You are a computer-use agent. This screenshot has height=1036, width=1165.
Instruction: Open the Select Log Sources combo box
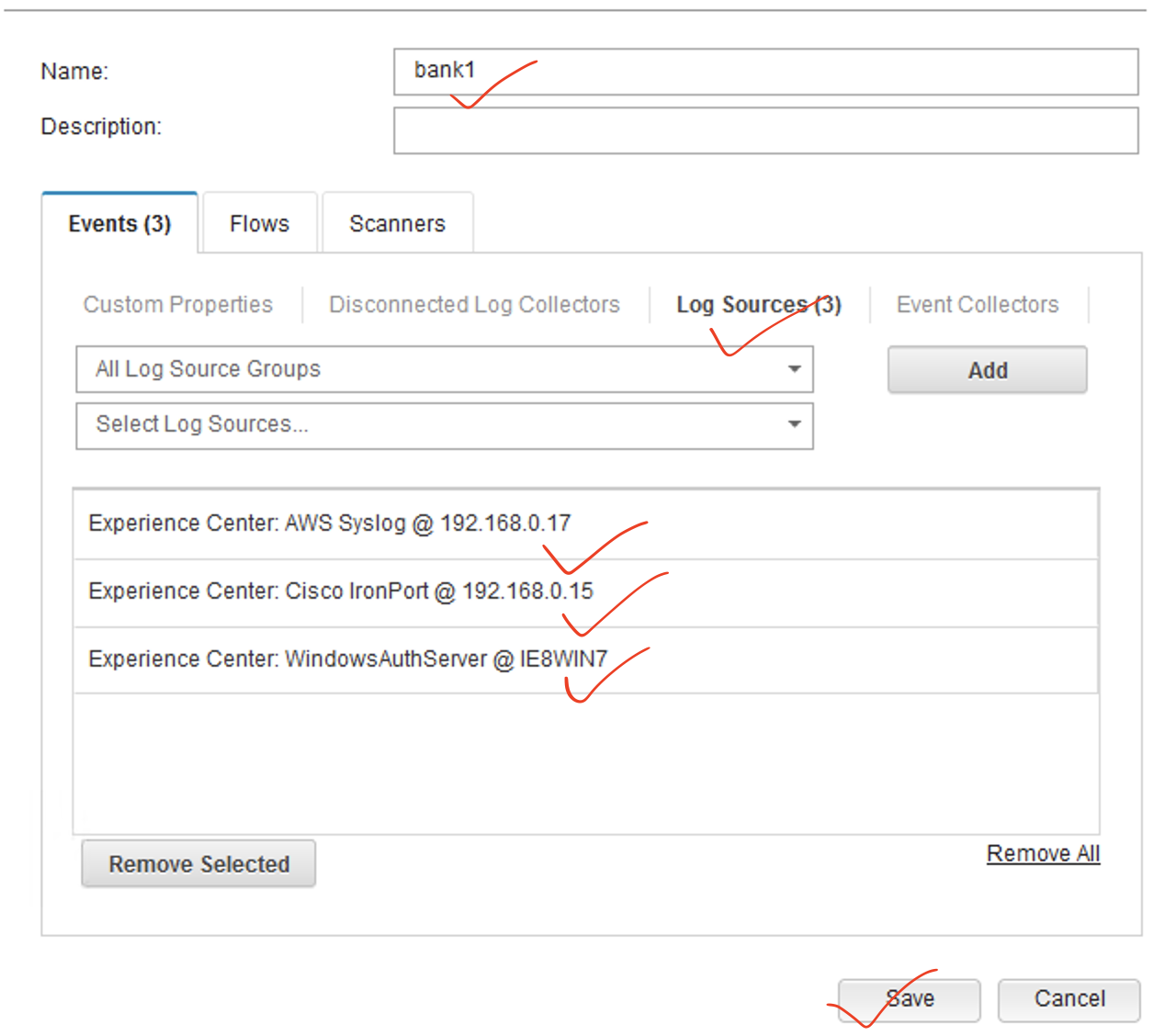pos(444,424)
